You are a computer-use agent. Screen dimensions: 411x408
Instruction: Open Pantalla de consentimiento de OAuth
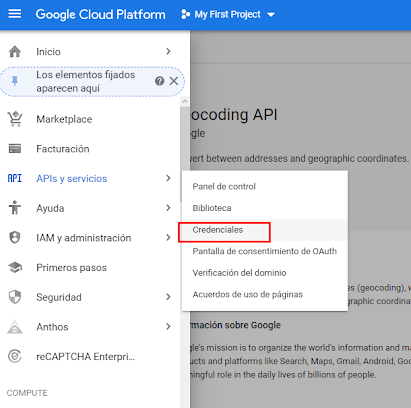coord(265,251)
